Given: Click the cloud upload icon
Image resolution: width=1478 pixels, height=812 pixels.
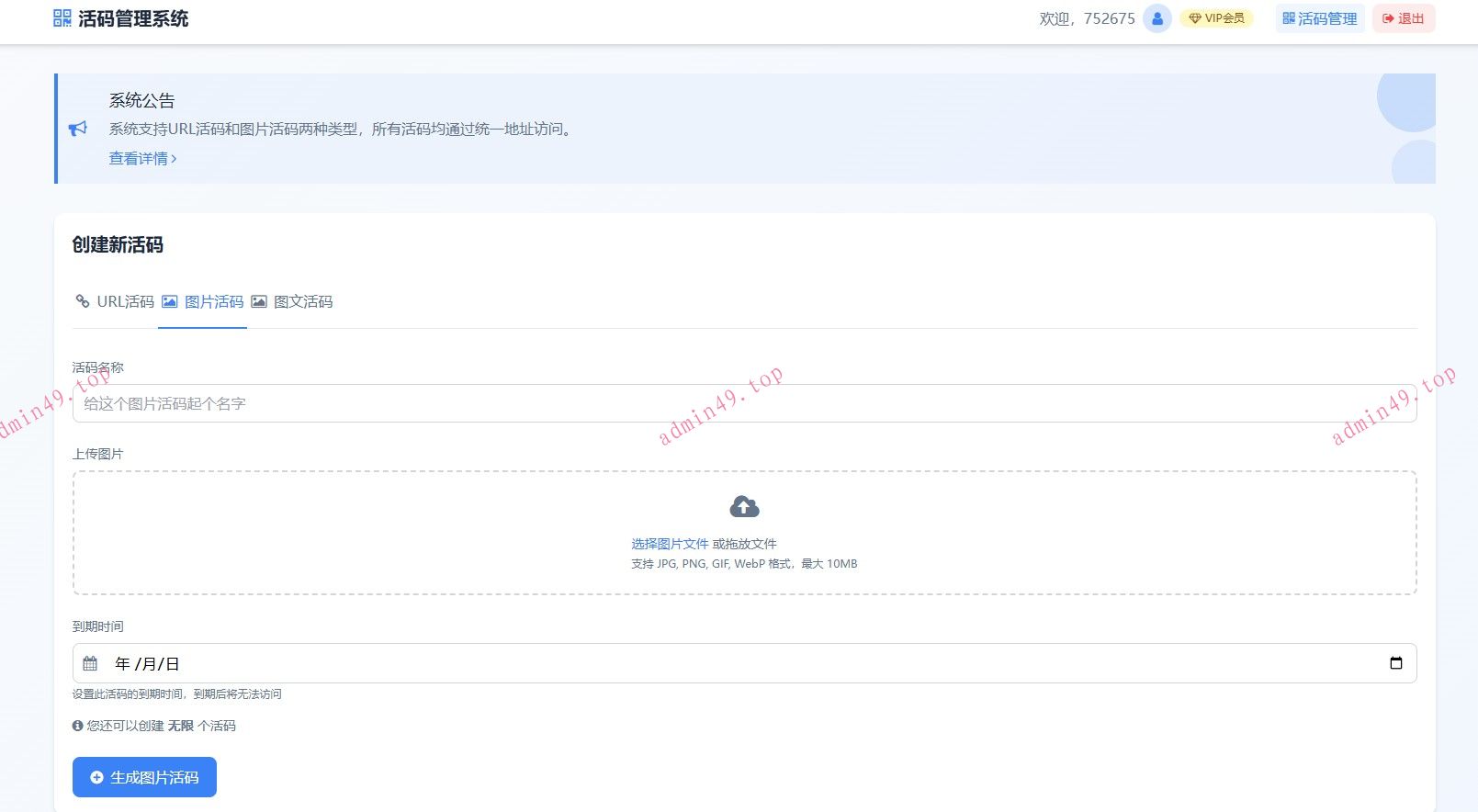Looking at the screenshot, I should [744, 506].
